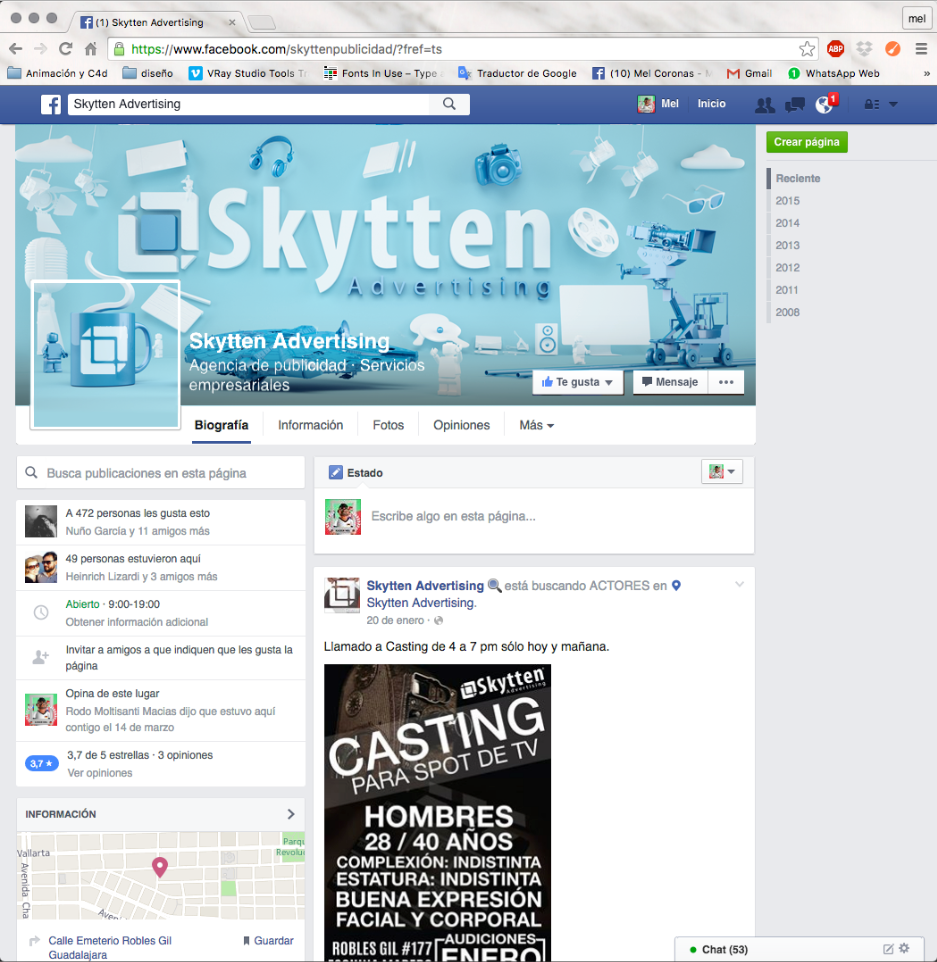Open chat settings gear icon

904,949
